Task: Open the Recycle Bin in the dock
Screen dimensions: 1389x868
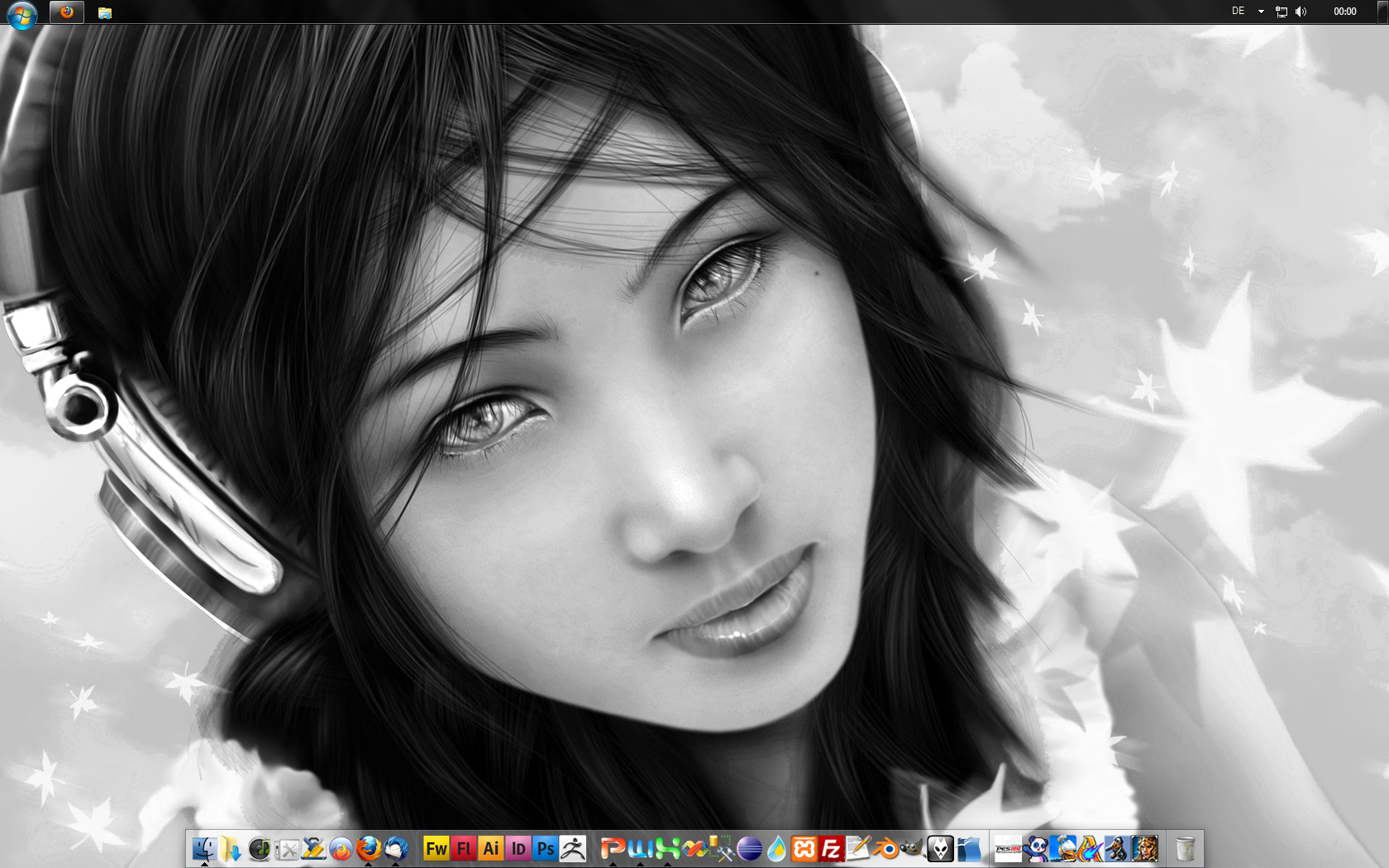Action: click(1185, 849)
